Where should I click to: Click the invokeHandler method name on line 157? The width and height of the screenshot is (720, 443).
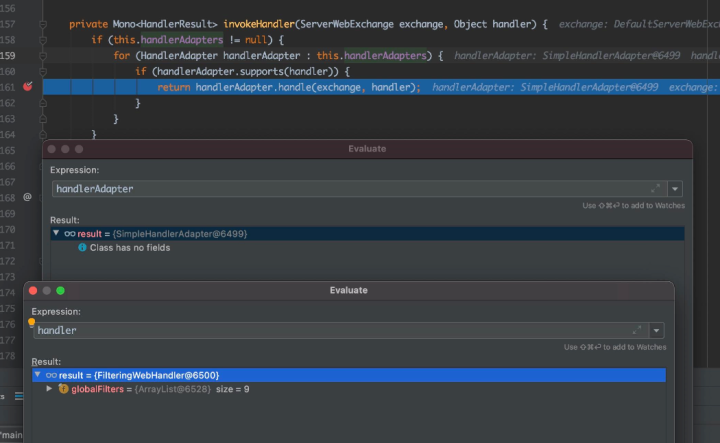coord(259,24)
